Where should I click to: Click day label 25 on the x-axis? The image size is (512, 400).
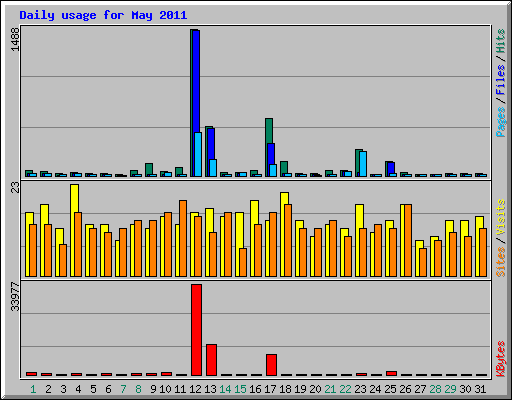click(x=390, y=389)
